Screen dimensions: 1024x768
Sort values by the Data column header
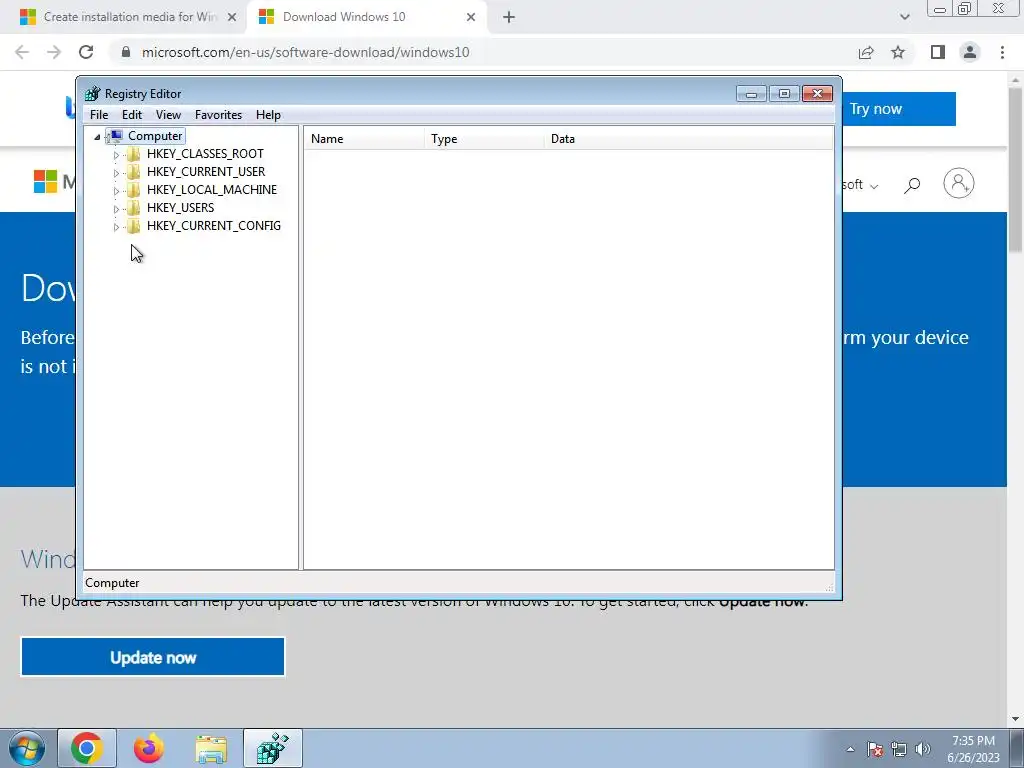(689, 139)
